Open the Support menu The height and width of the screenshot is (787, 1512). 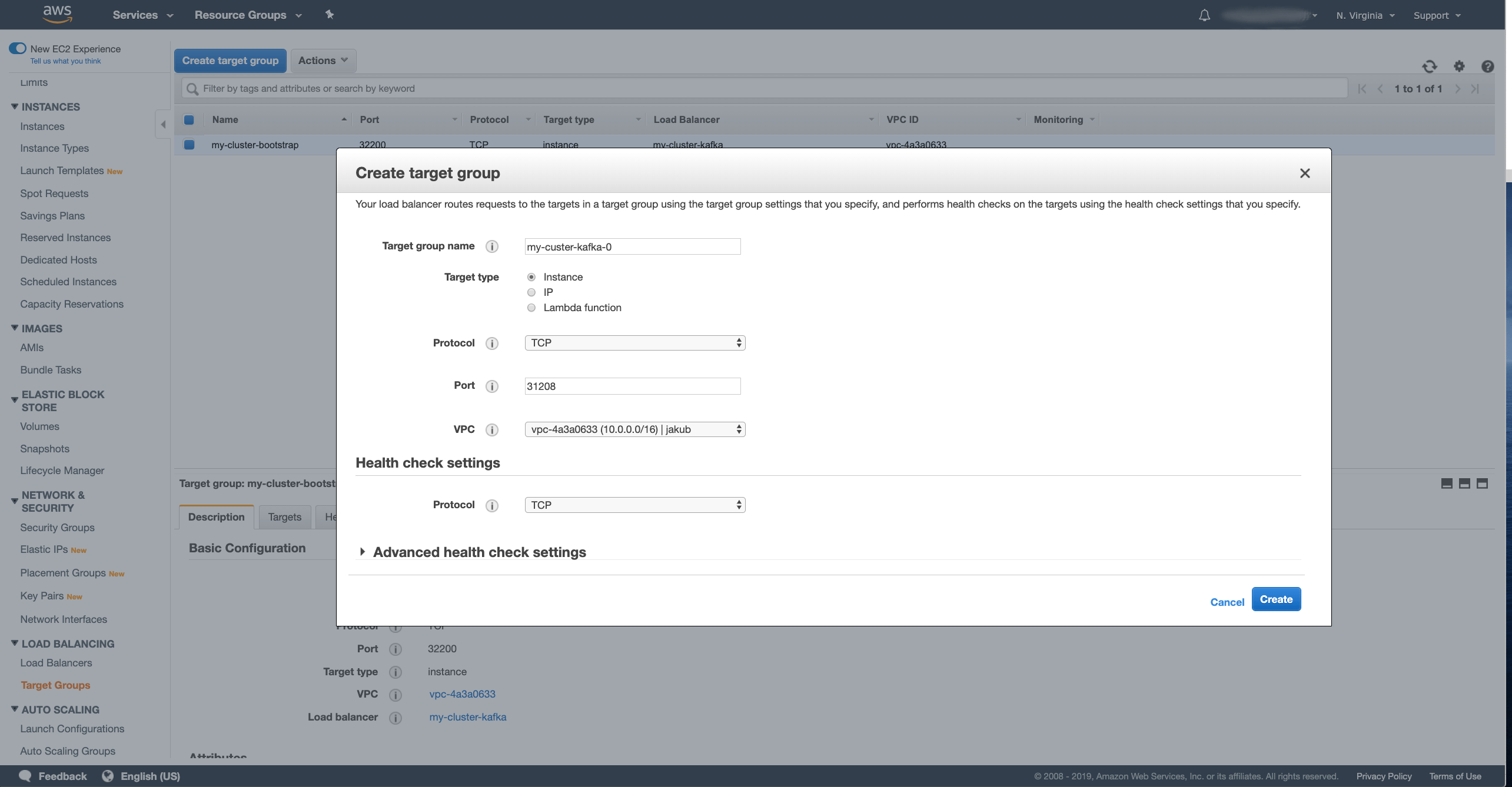click(x=1437, y=15)
